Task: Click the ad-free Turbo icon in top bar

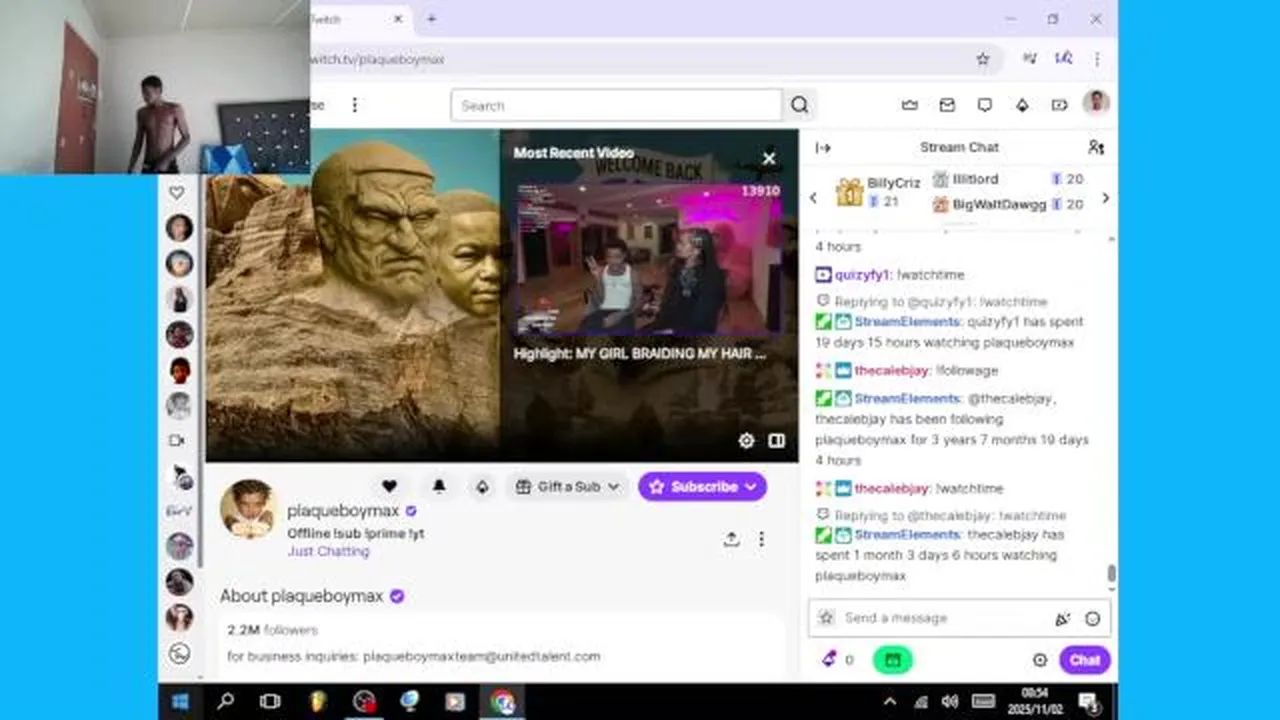Action: (1059, 105)
